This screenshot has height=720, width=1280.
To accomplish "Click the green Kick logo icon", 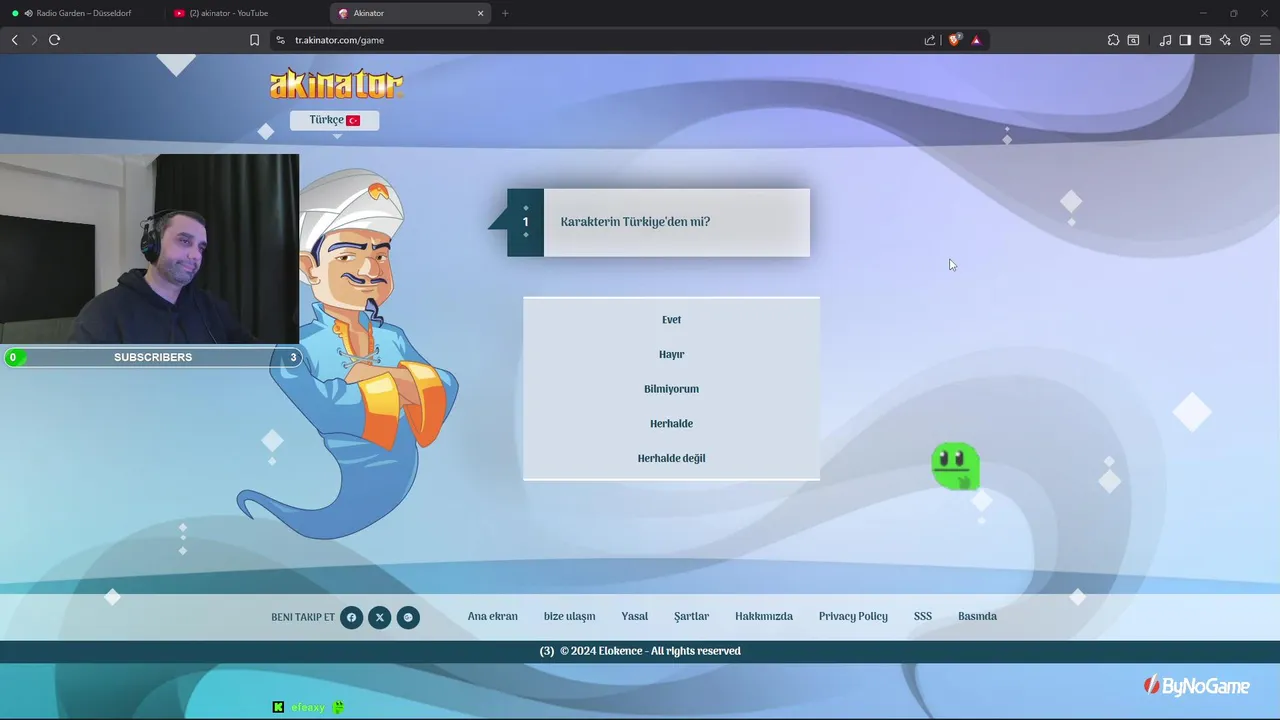I will tap(278, 707).
